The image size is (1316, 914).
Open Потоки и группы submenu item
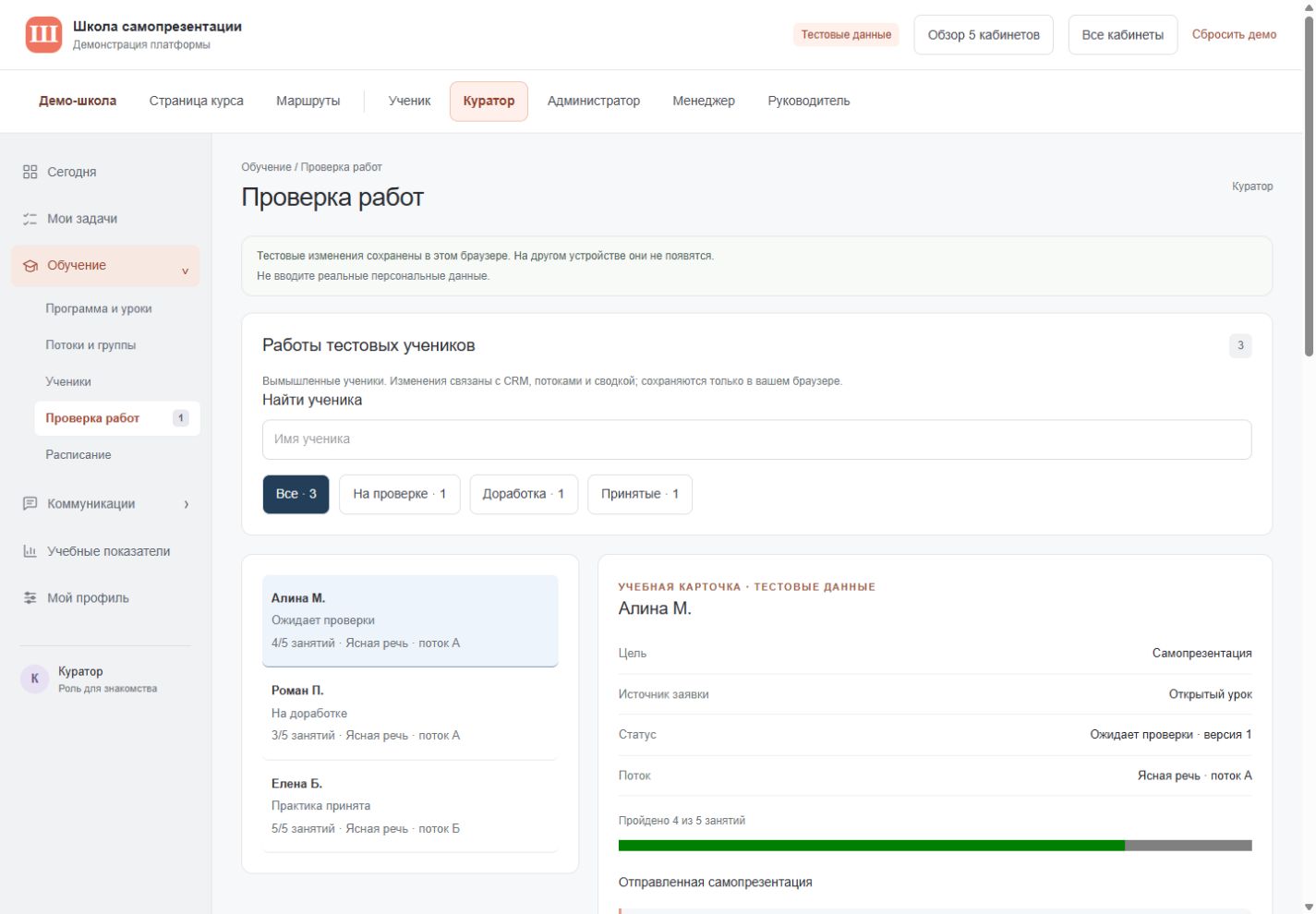(x=91, y=345)
